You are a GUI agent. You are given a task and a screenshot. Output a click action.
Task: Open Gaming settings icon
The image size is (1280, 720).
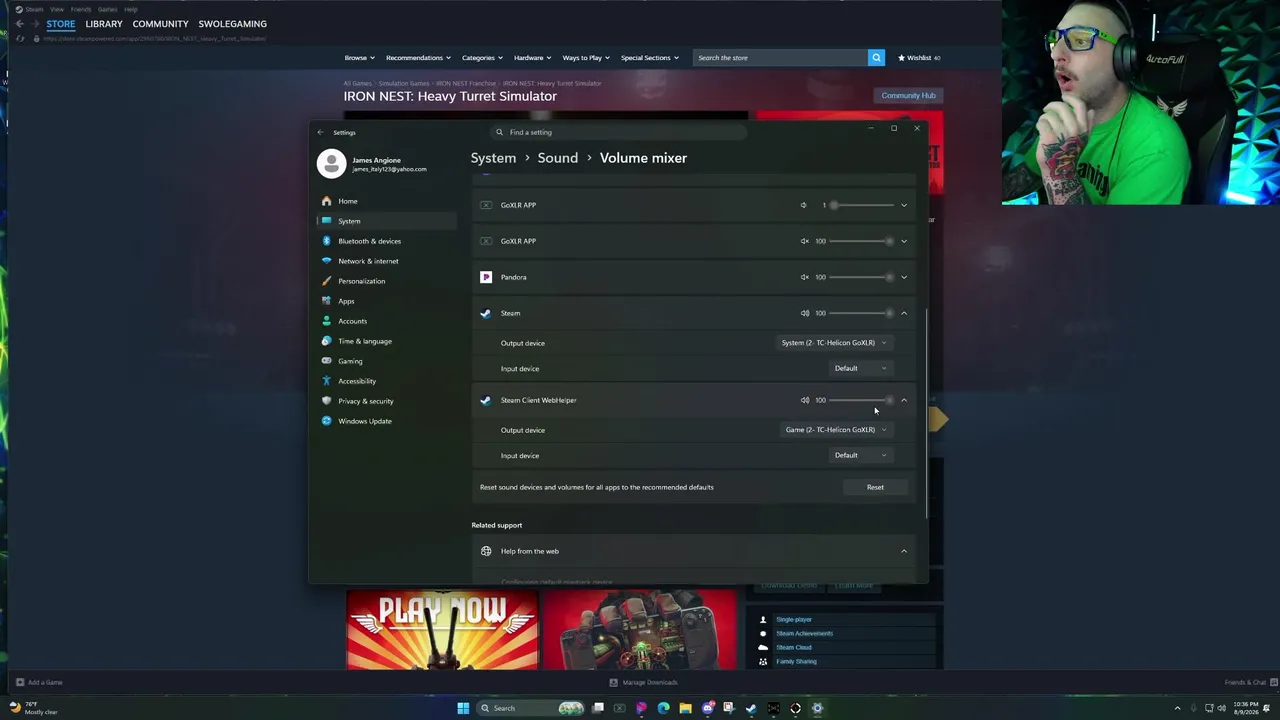point(327,361)
